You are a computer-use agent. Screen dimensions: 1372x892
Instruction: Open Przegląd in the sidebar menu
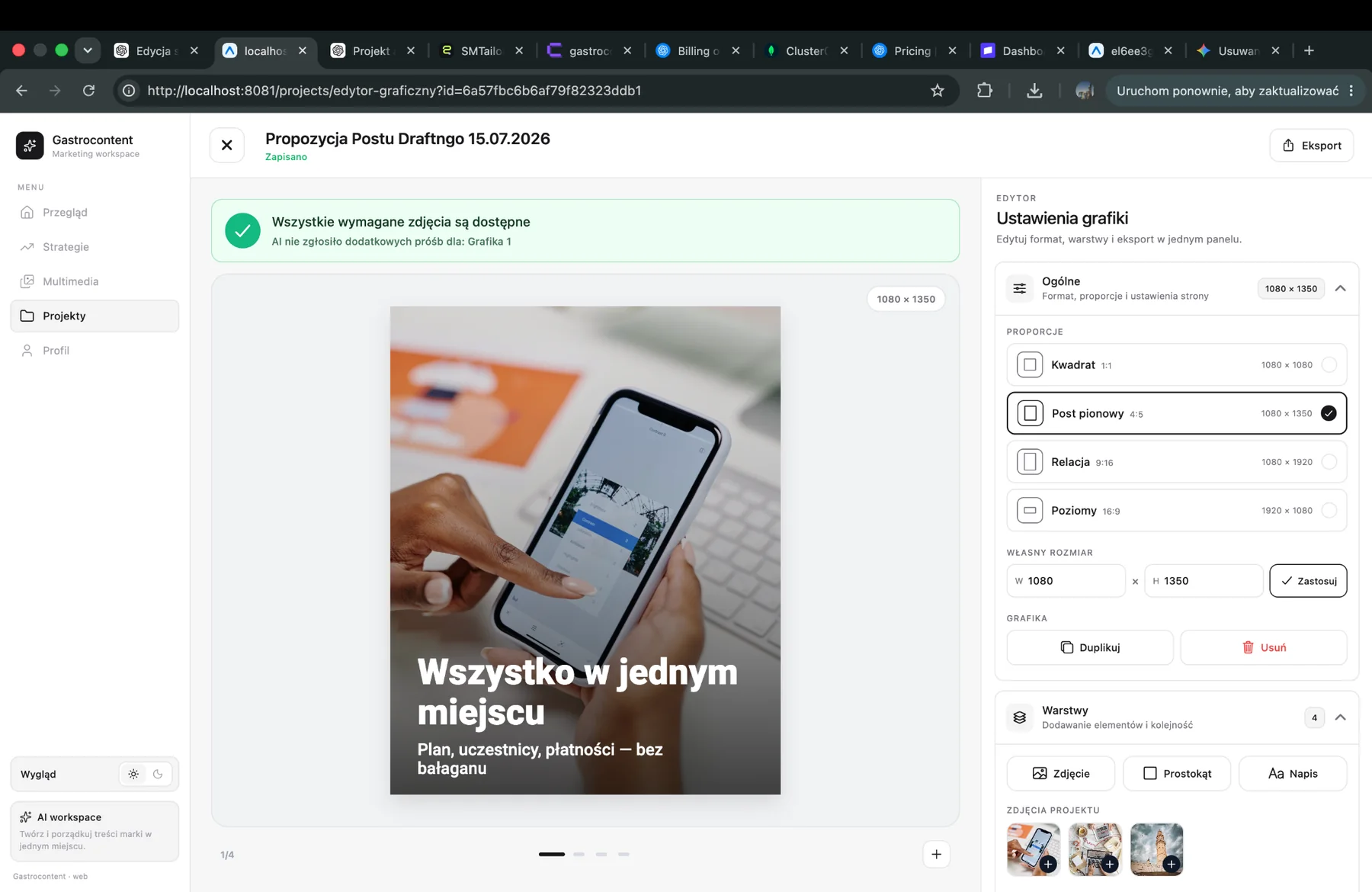point(95,212)
